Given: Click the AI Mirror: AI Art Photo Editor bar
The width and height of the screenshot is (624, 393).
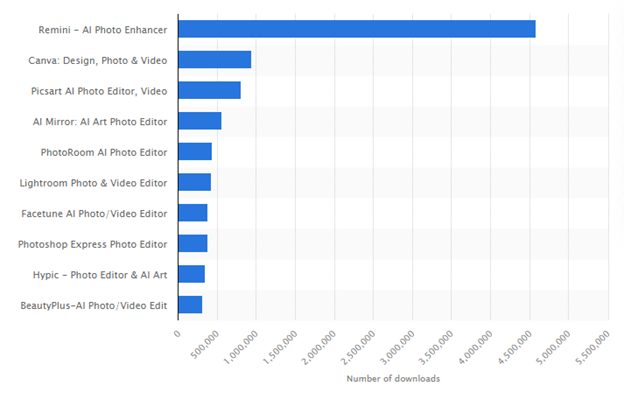Looking at the screenshot, I should pos(200,121).
